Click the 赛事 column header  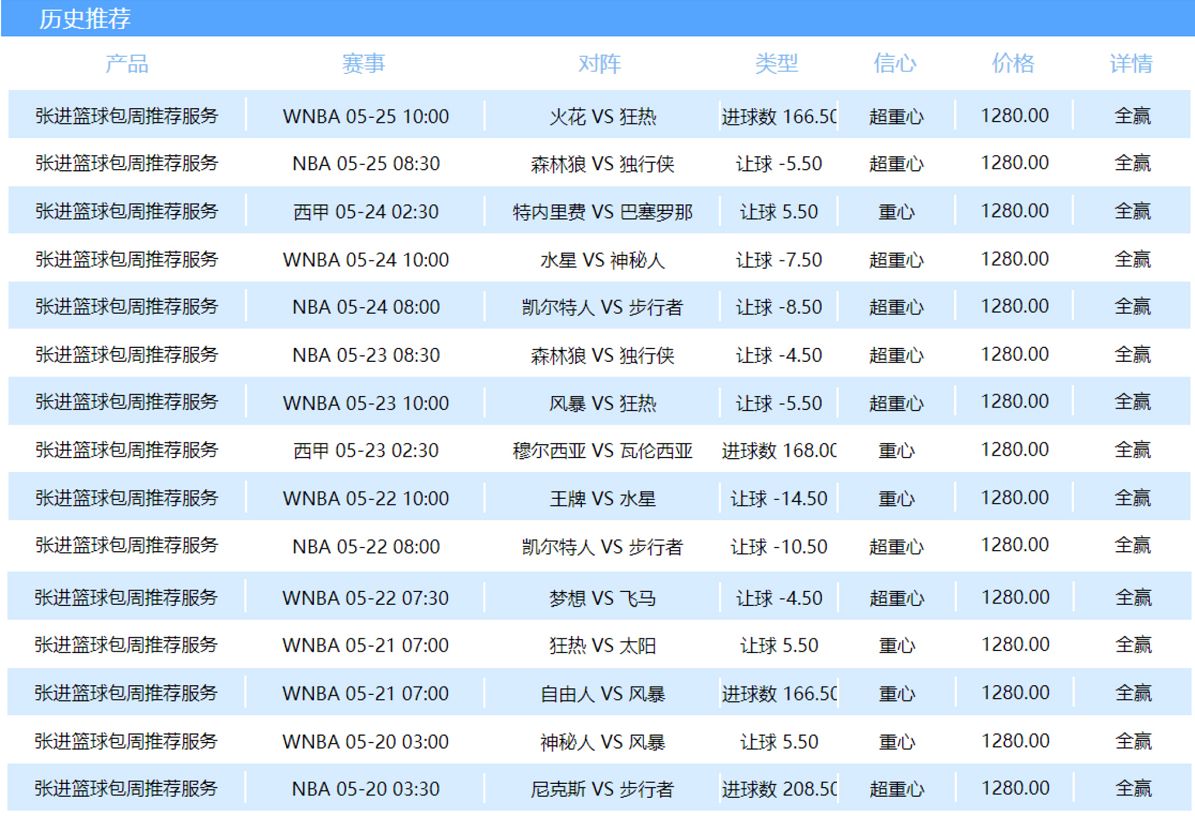pyautogui.click(x=364, y=63)
